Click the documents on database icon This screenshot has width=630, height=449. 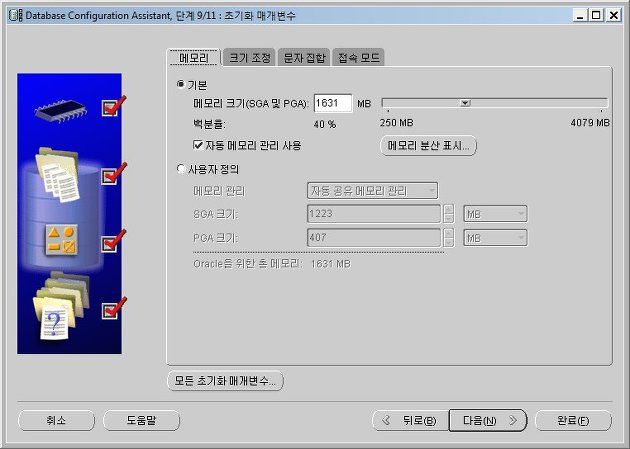[58, 175]
